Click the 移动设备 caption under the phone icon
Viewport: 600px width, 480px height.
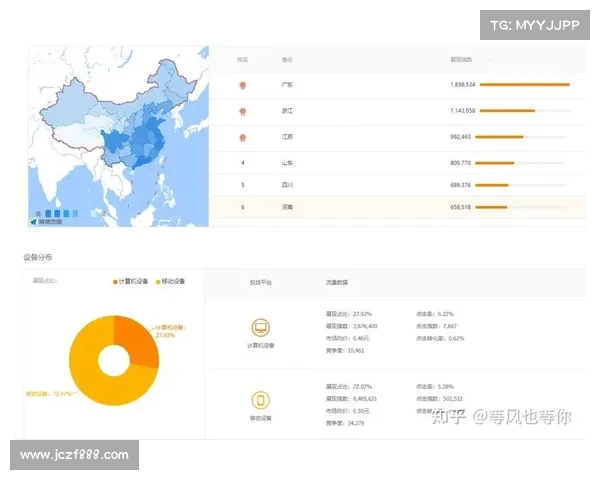(261, 418)
